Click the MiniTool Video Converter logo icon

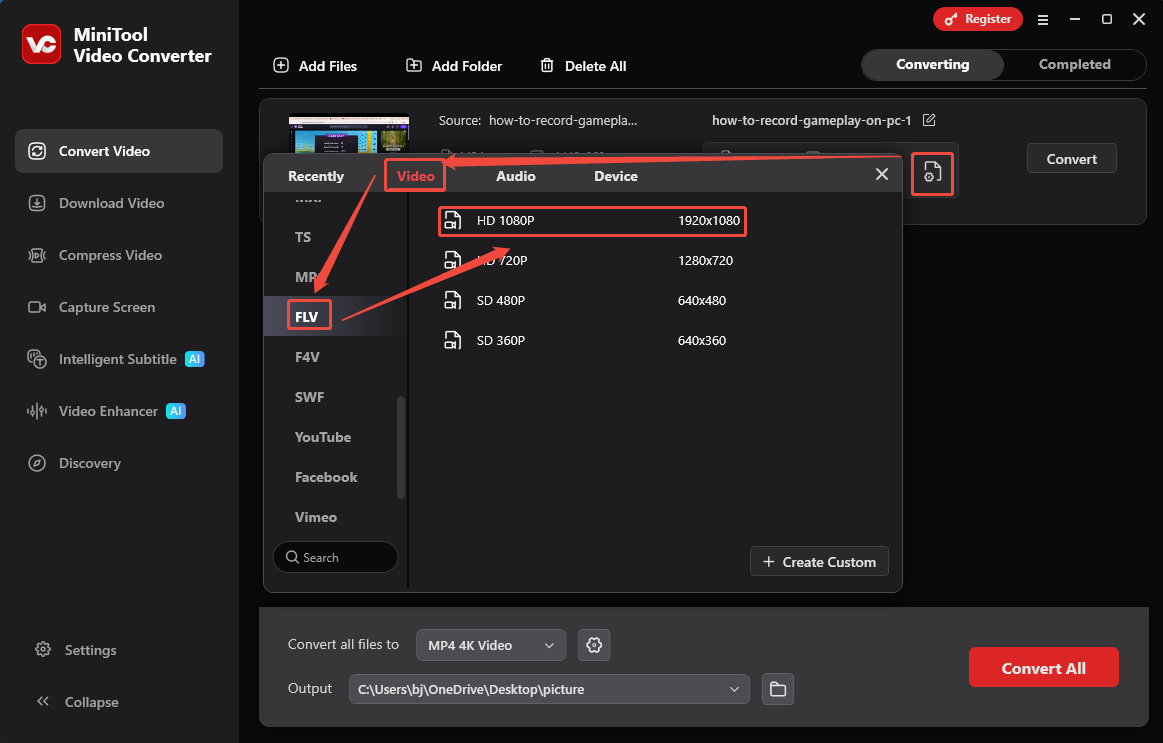42,44
